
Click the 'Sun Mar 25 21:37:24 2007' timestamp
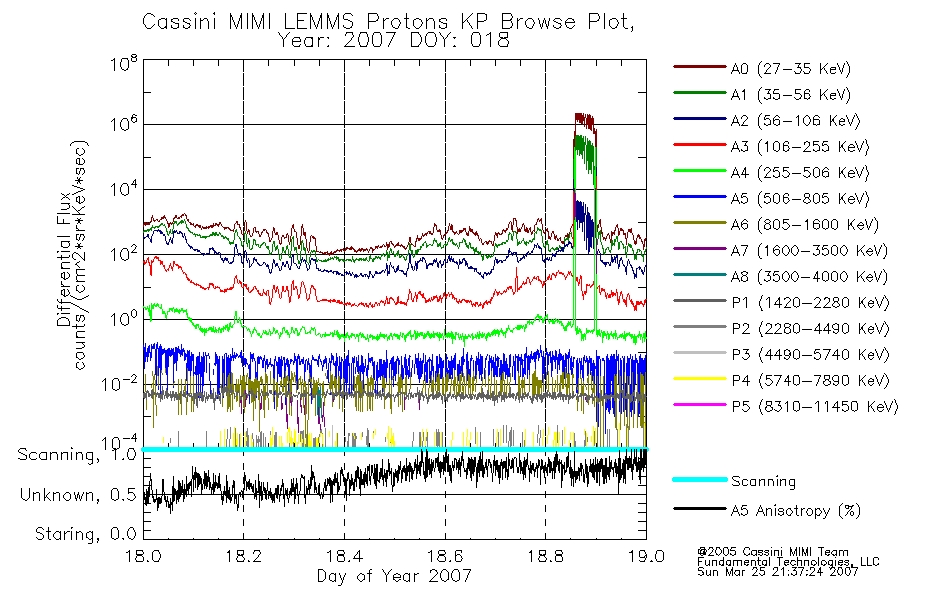778,571
